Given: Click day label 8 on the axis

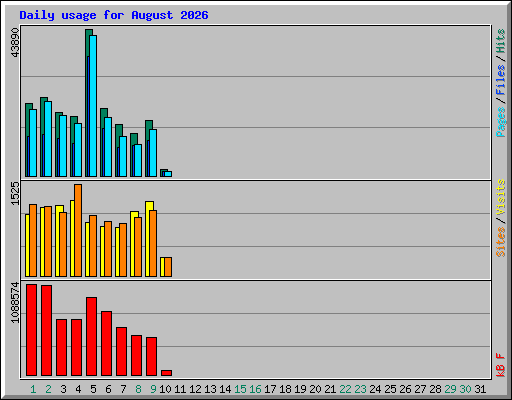Looking at the screenshot, I should click(x=138, y=389).
